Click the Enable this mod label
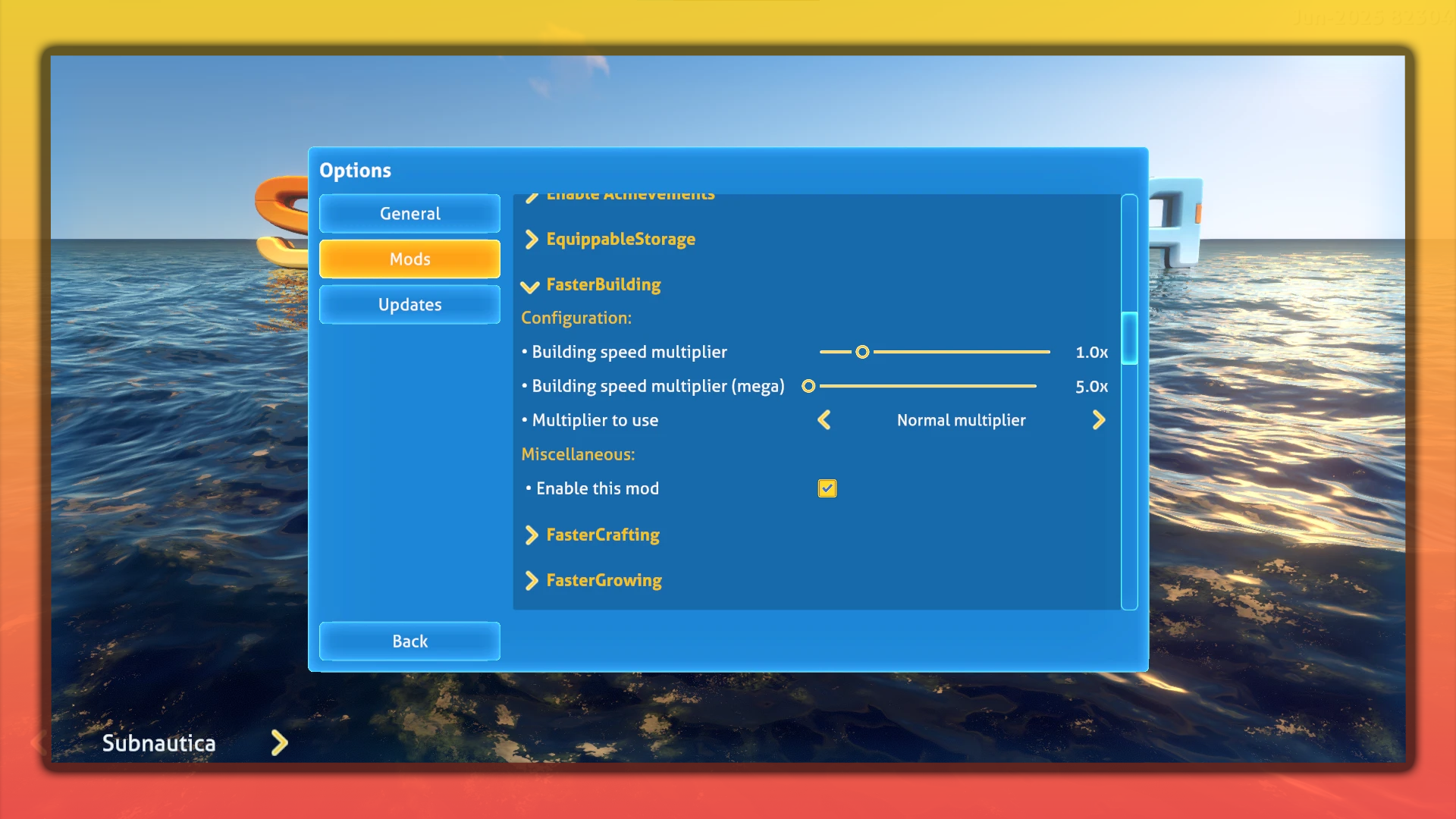The image size is (1456, 819). [598, 488]
